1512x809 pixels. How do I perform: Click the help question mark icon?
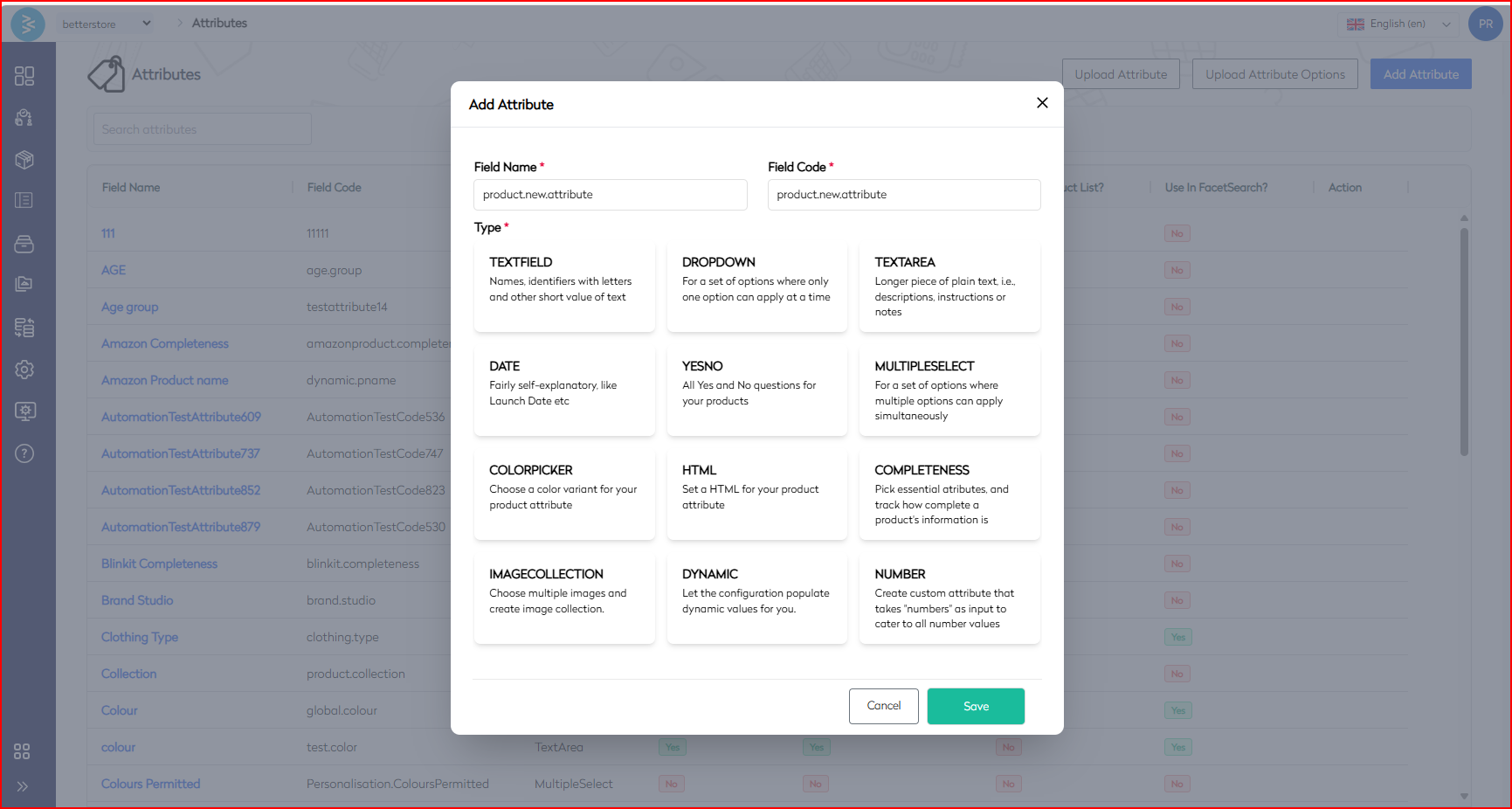point(24,453)
